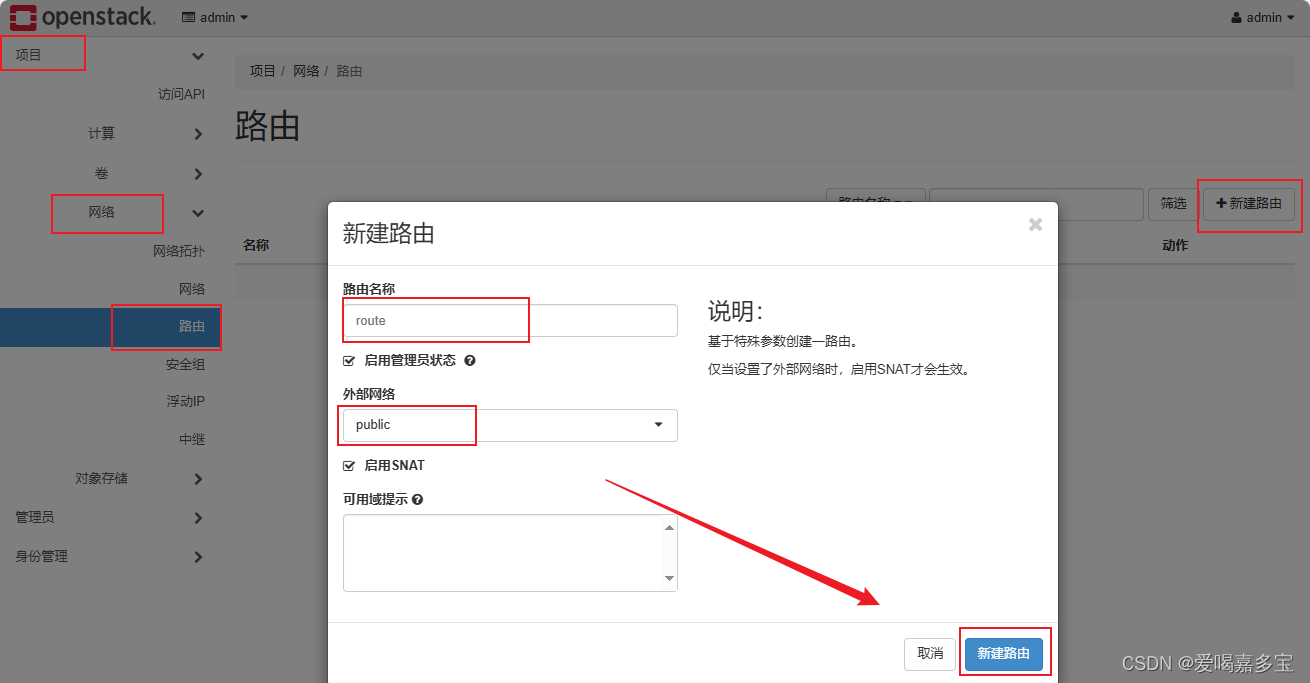Click the 可用域提示 list box
1310x683 pixels.
coord(510,553)
